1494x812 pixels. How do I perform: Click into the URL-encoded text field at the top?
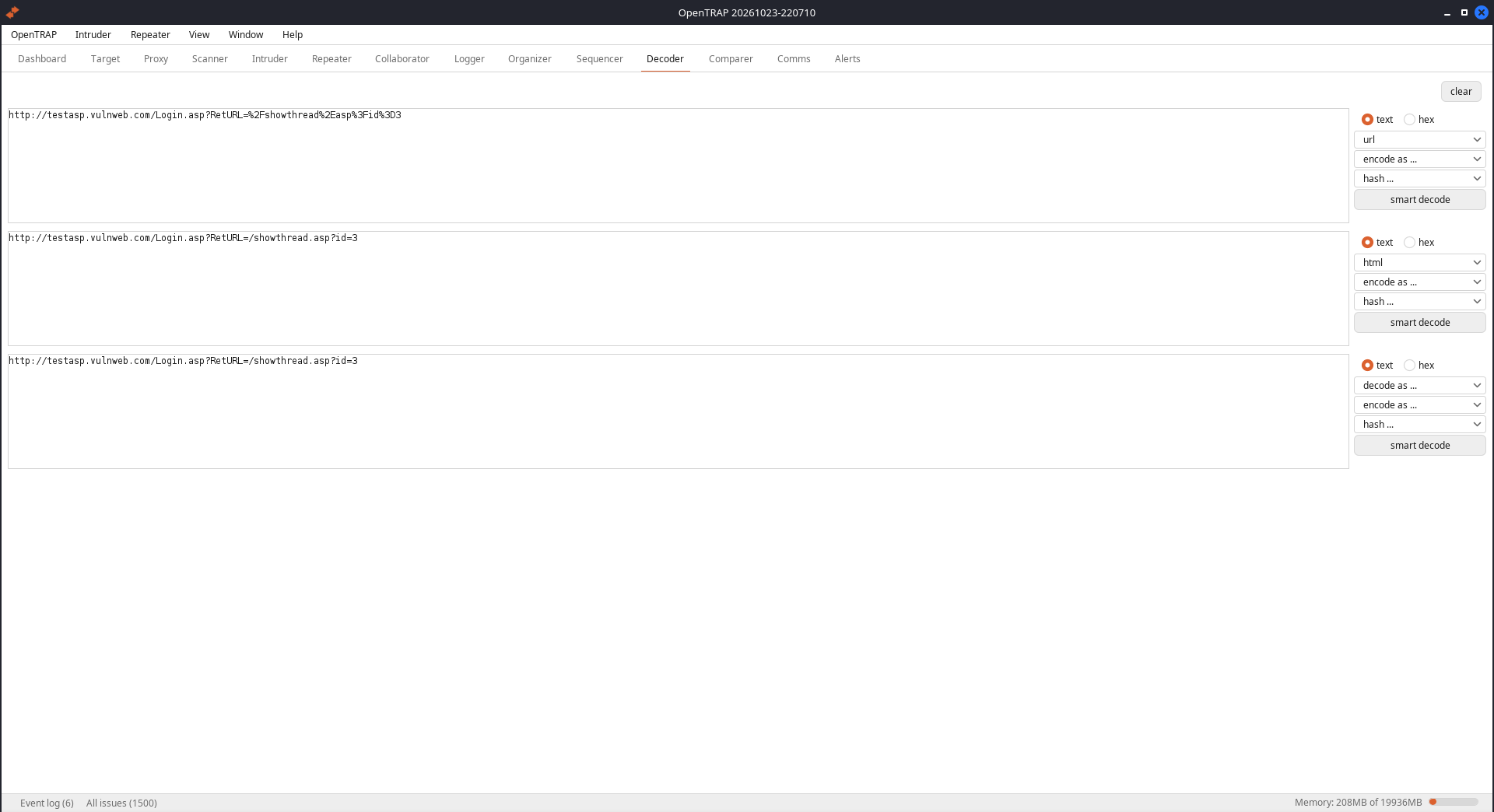[x=678, y=166]
